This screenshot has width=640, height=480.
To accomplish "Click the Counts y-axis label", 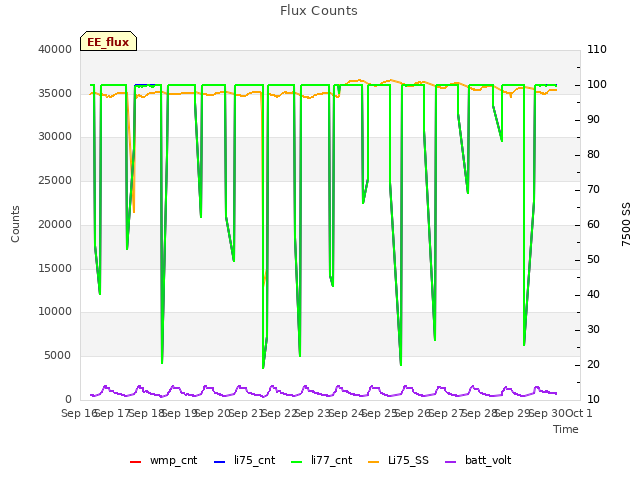I will [x=15, y=224].
